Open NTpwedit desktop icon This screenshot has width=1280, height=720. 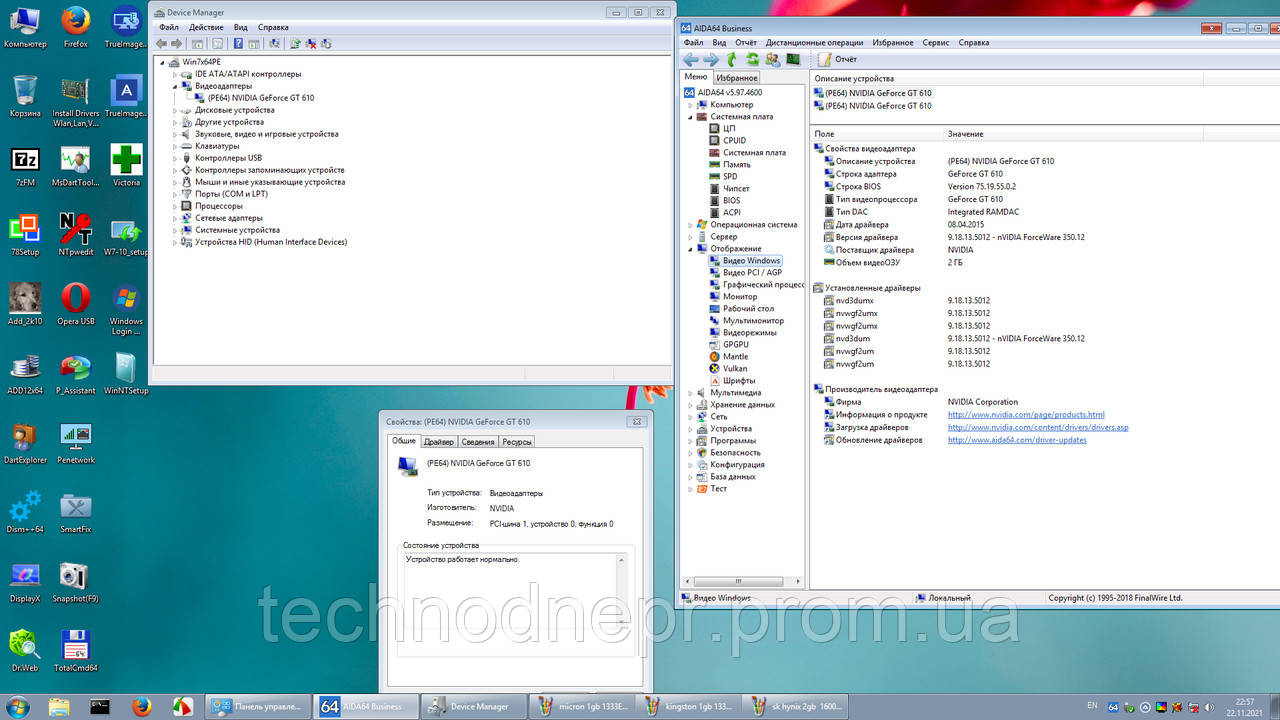76,236
